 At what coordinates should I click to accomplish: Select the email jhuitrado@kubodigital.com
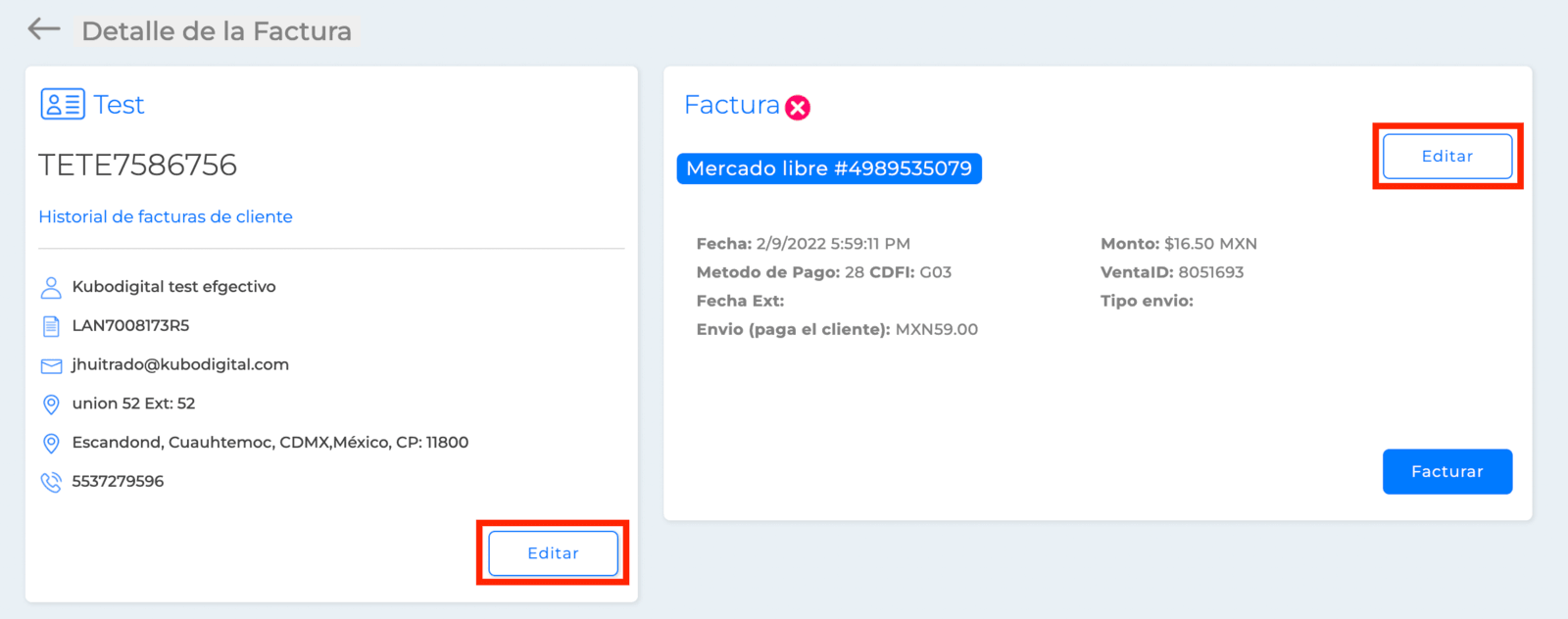point(180,364)
